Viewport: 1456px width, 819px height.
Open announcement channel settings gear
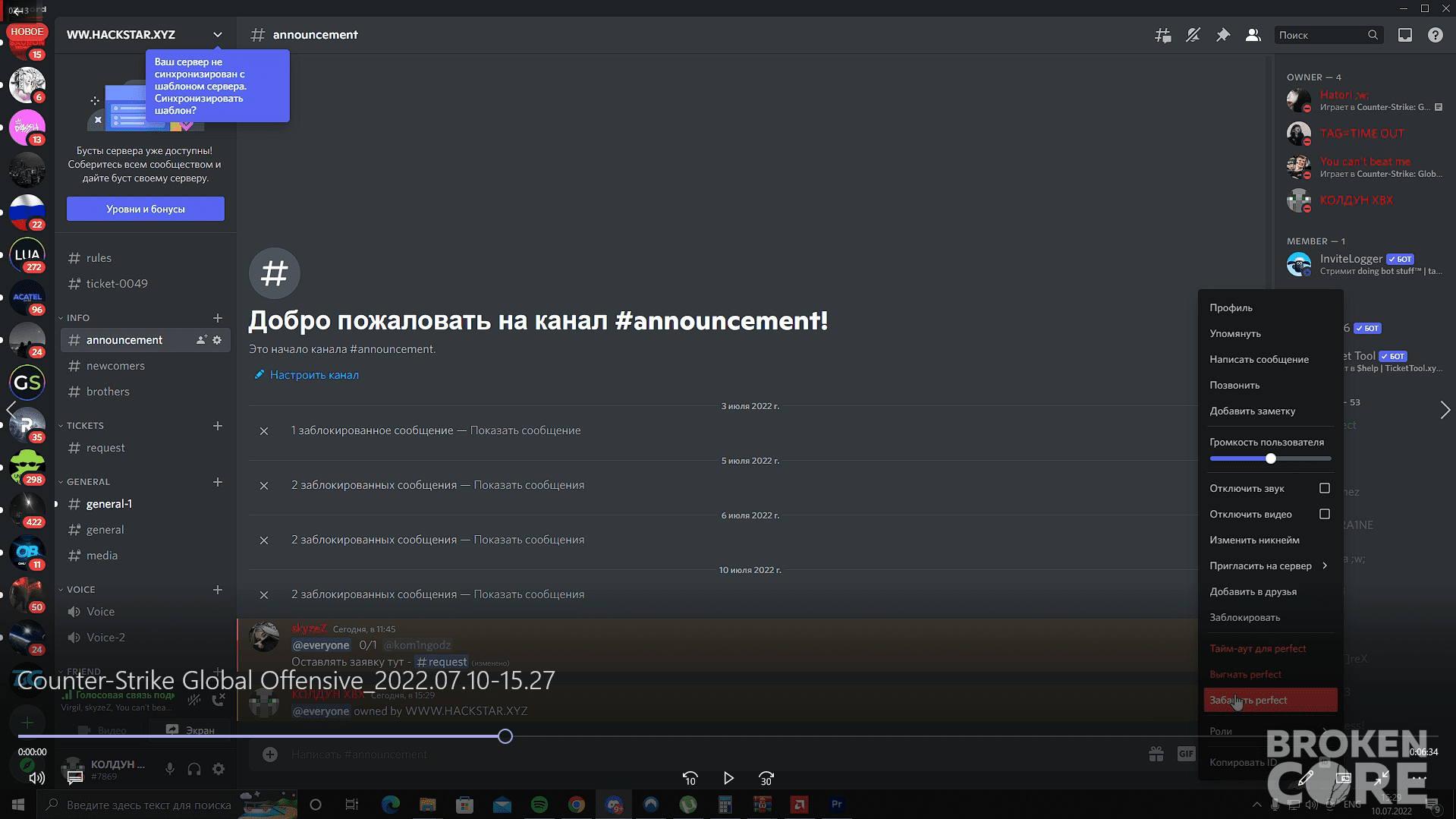pyautogui.click(x=217, y=340)
